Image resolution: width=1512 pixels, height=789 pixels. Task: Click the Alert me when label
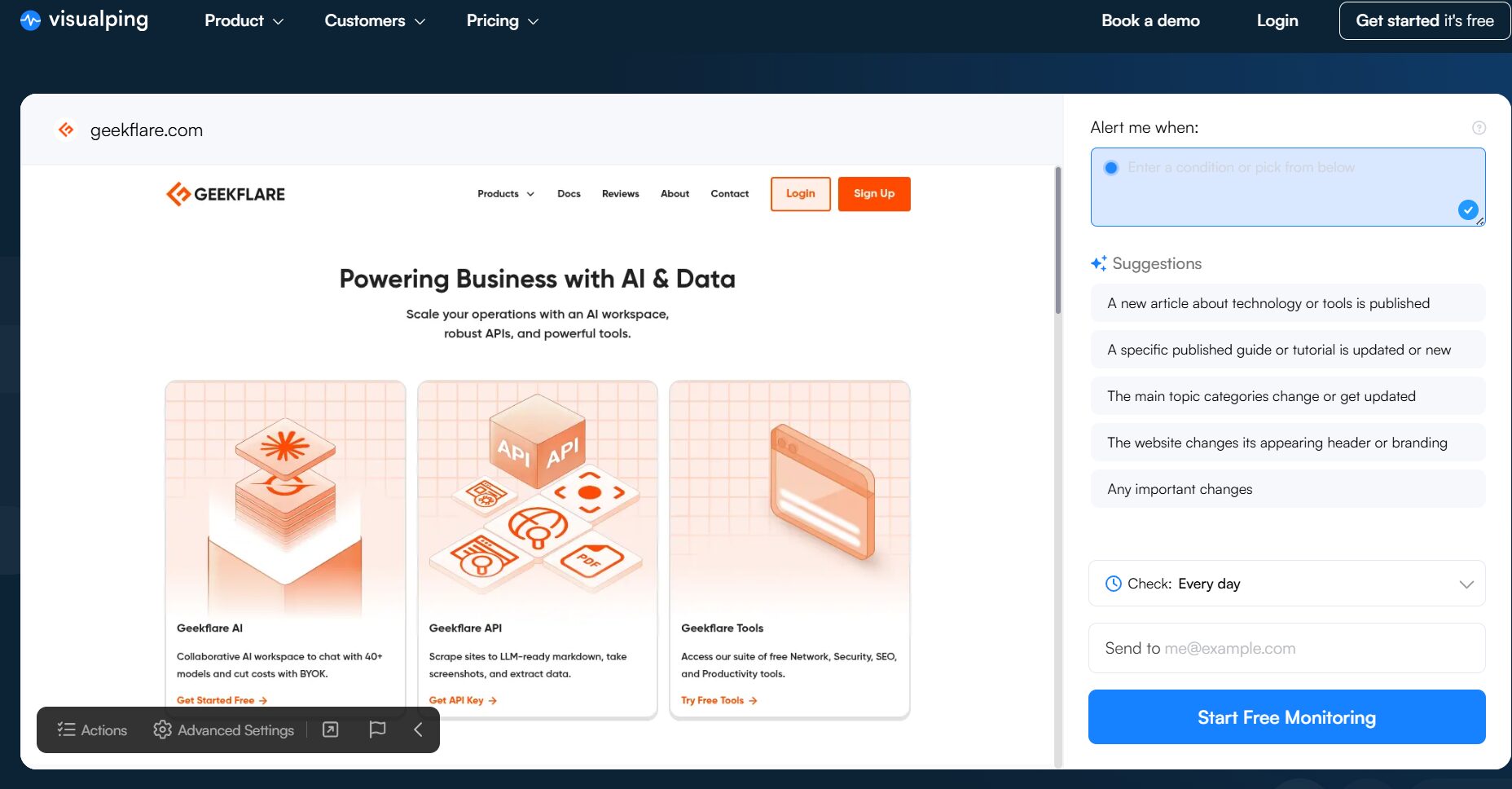pos(1144,128)
